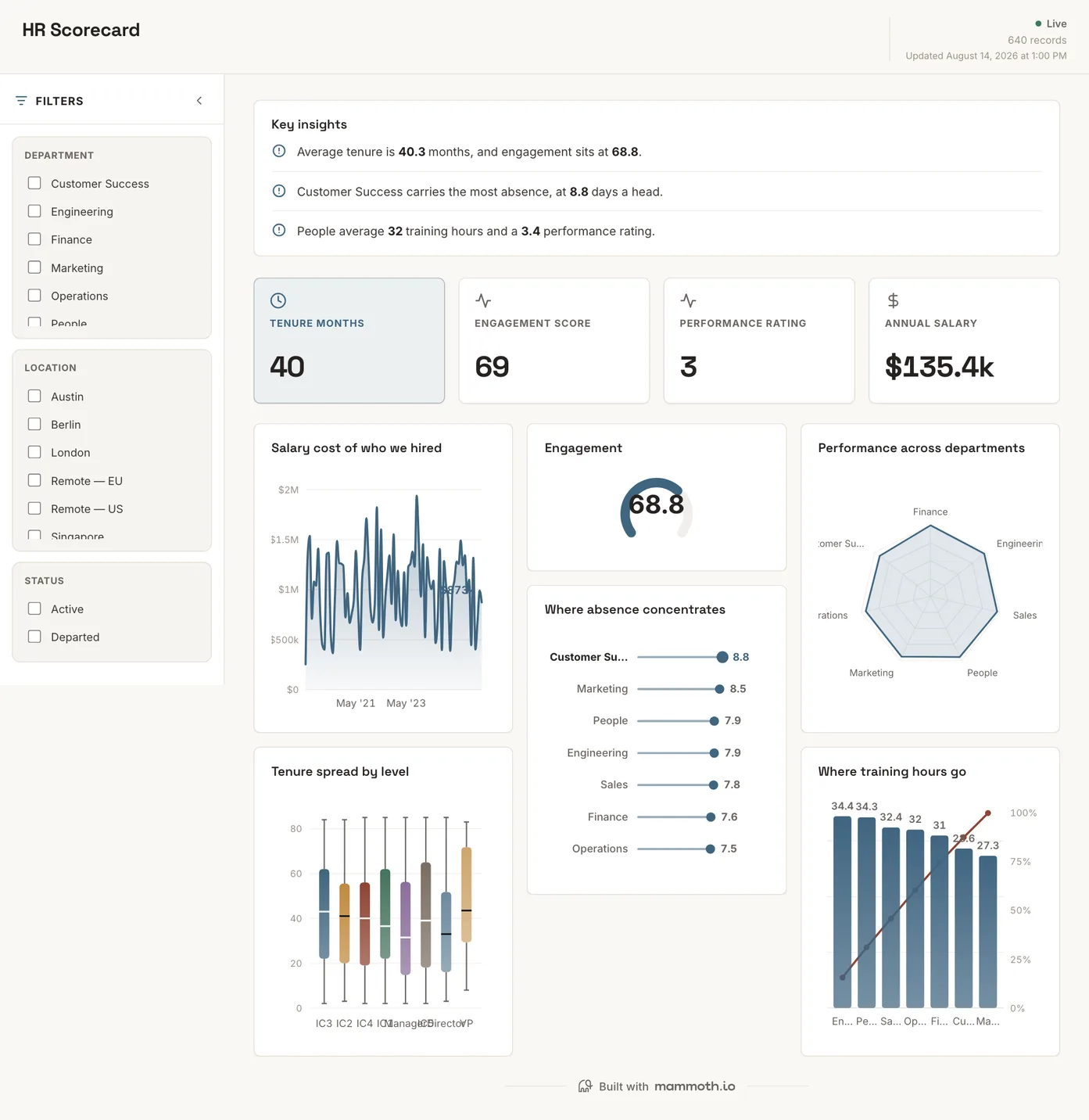
Task: Click the STATUS filter group heading
Action: point(45,580)
